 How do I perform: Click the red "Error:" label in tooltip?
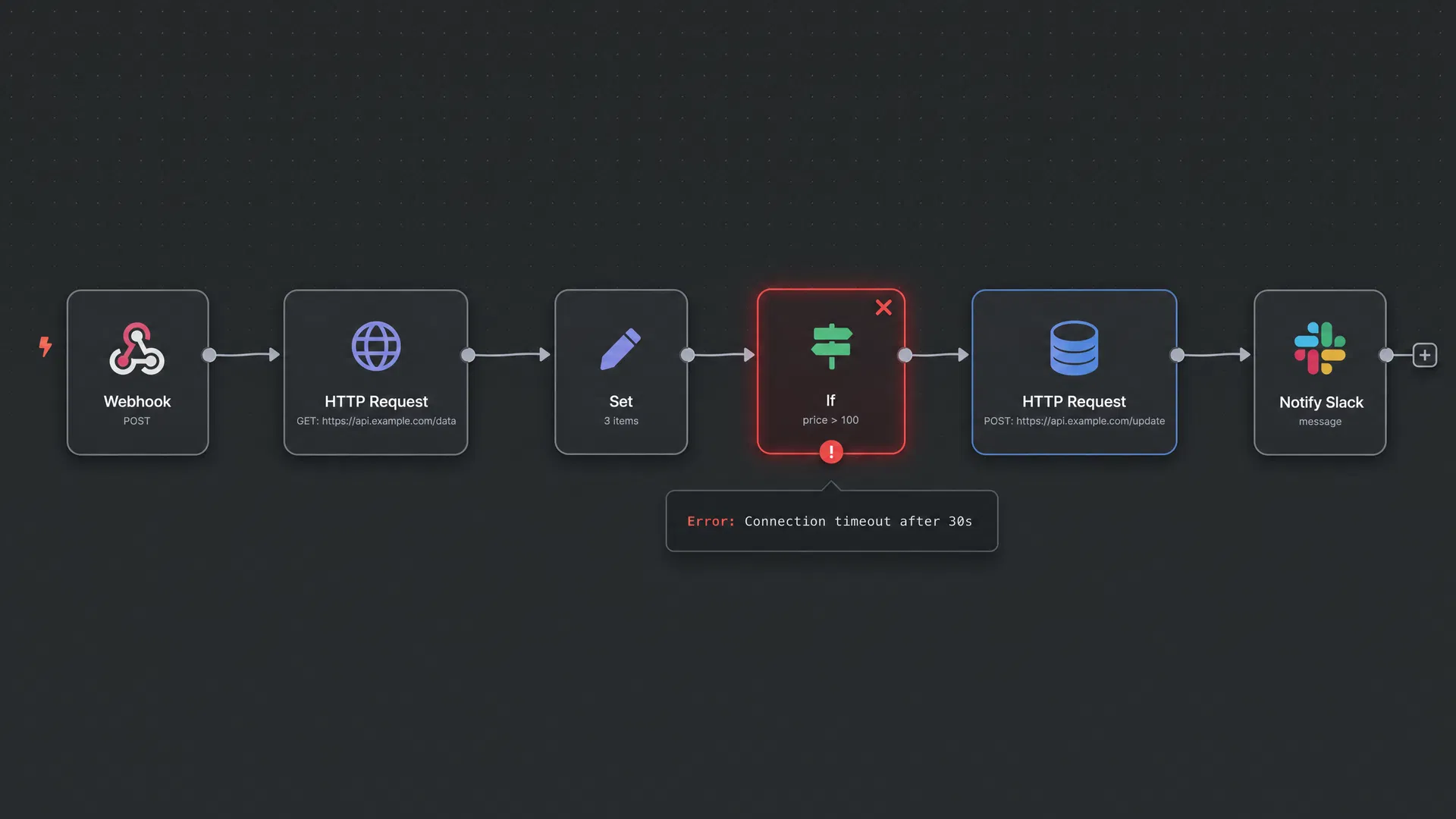point(711,521)
